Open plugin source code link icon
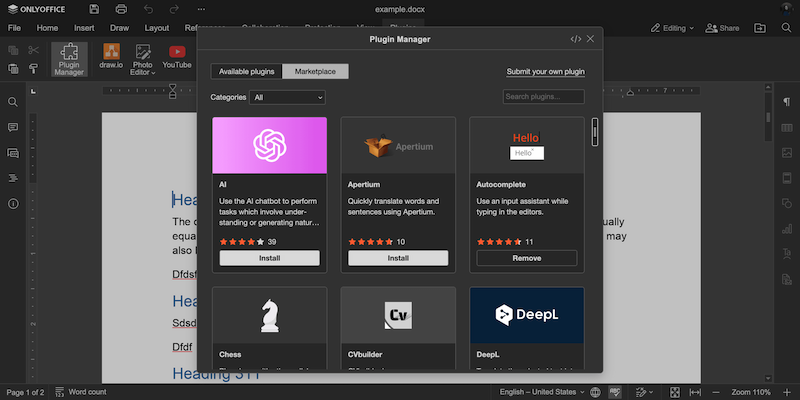The height and width of the screenshot is (400, 800). (x=575, y=39)
